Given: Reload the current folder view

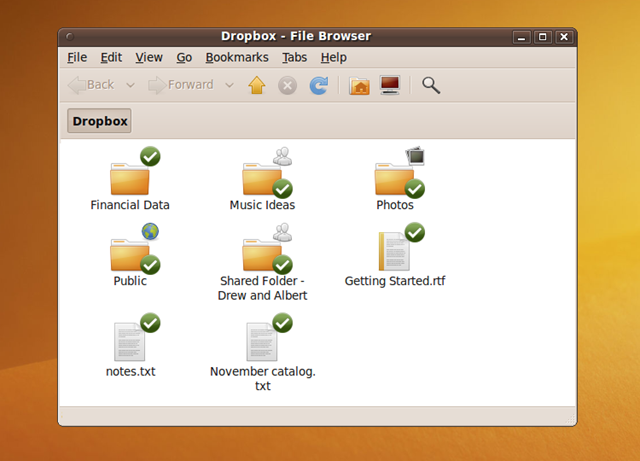Looking at the screenshot, I should [x=318, y=85].
